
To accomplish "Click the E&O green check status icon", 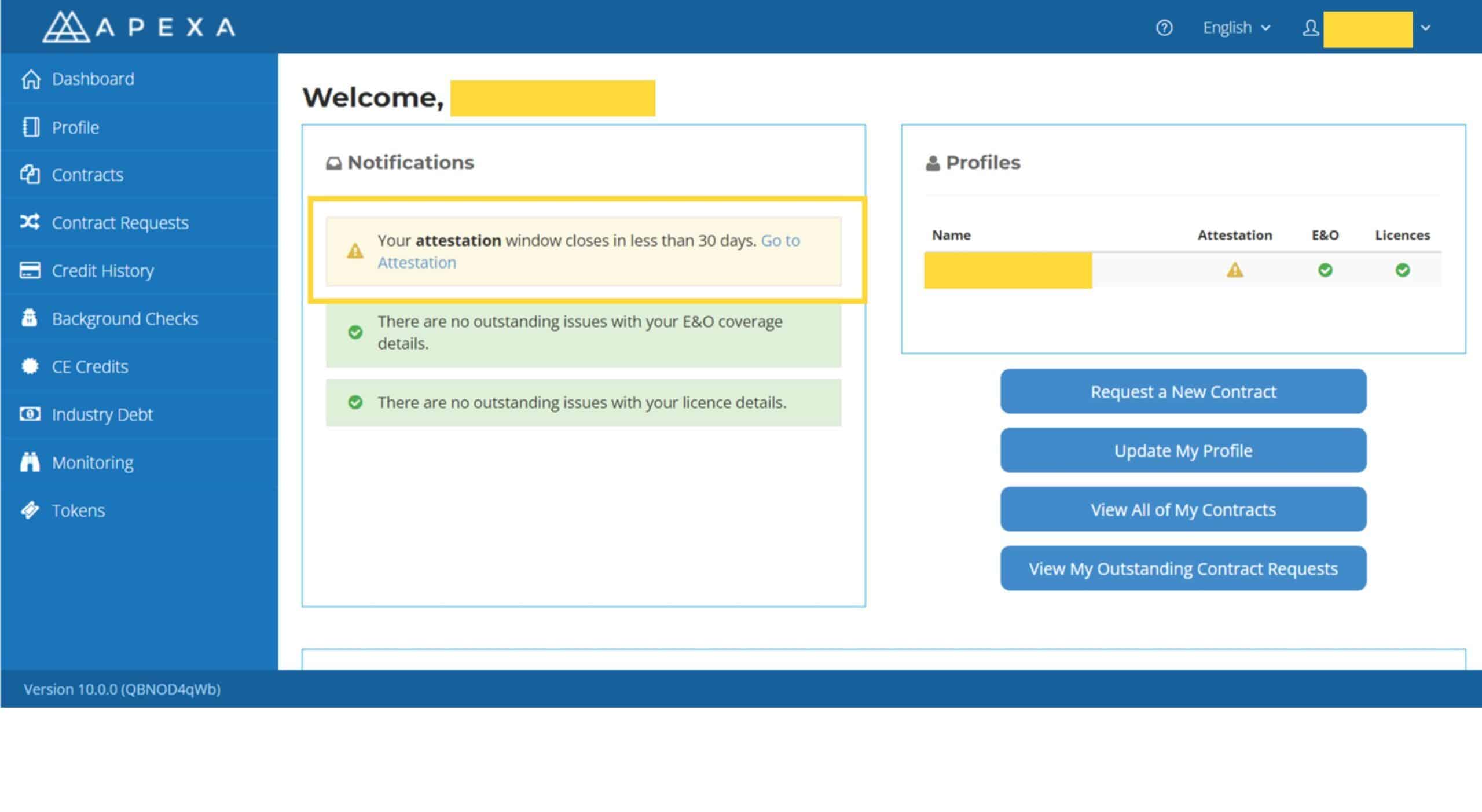I will click(x=1325, y=270).
